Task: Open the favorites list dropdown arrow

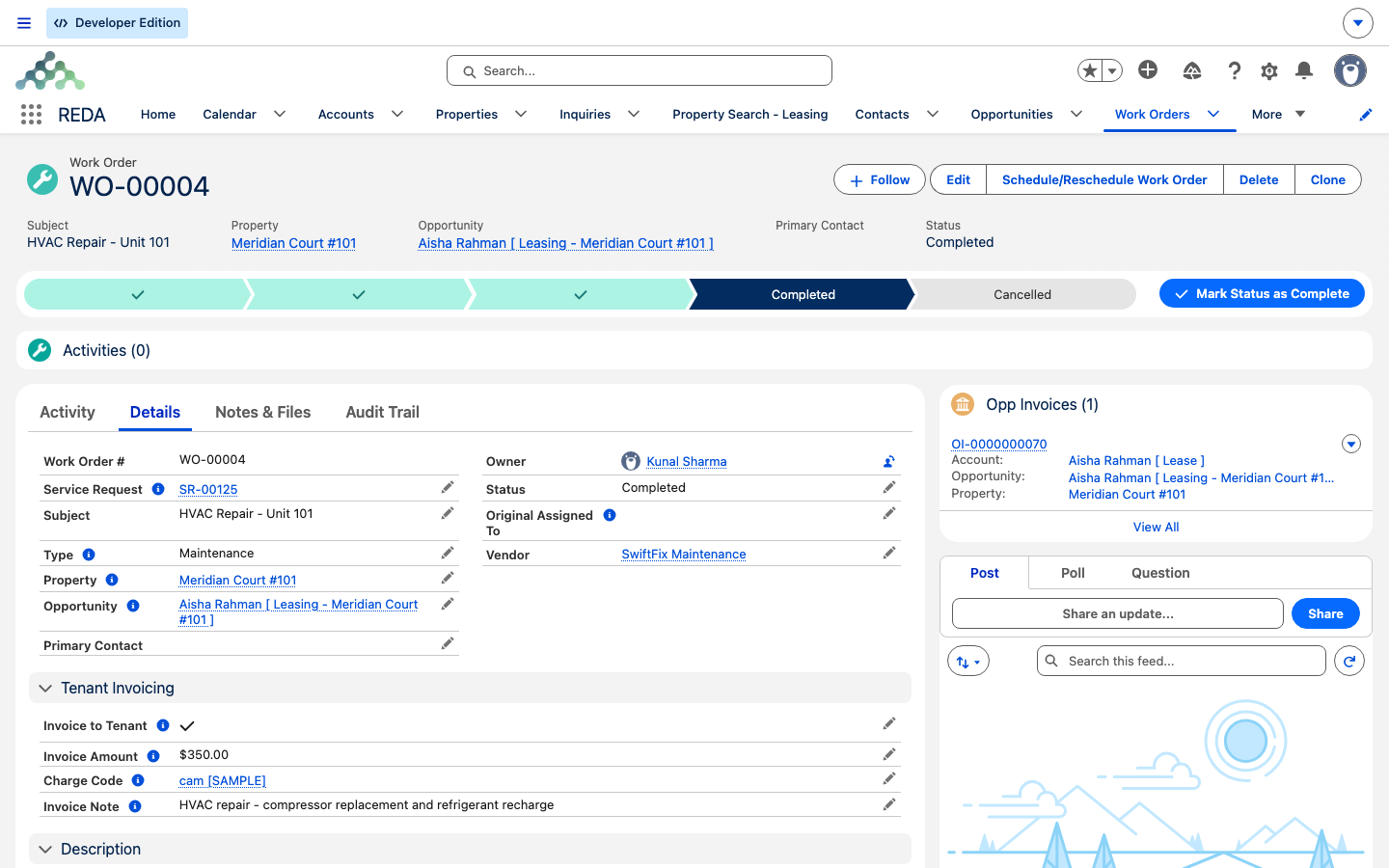Action: pyautogui.click(x=1112, y=70)
